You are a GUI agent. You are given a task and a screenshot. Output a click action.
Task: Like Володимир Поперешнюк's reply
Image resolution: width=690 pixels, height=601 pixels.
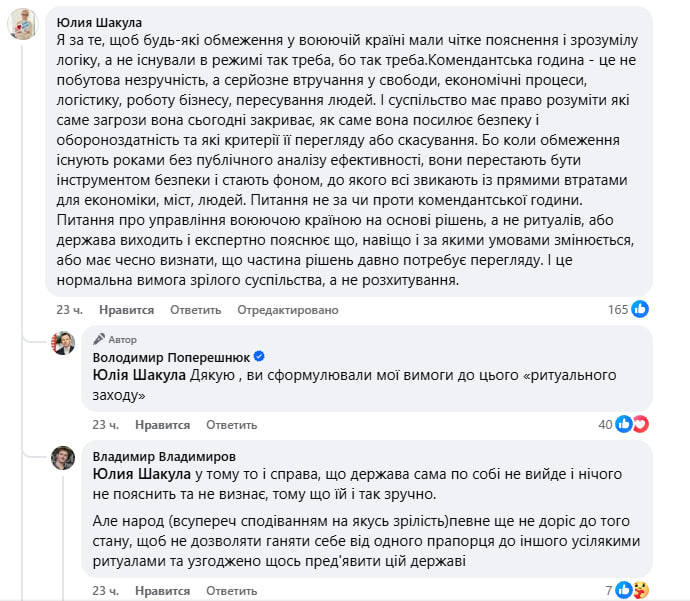[x=167, y=424]
